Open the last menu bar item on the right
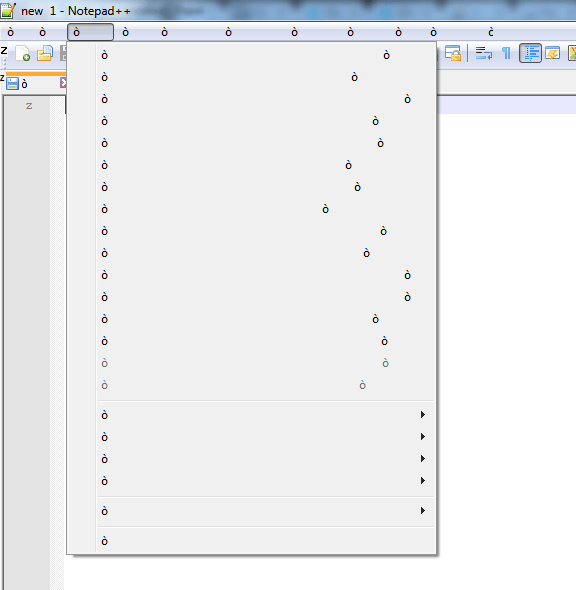The height and width of the screenshot is (590, 576). [x=491, y=32]
